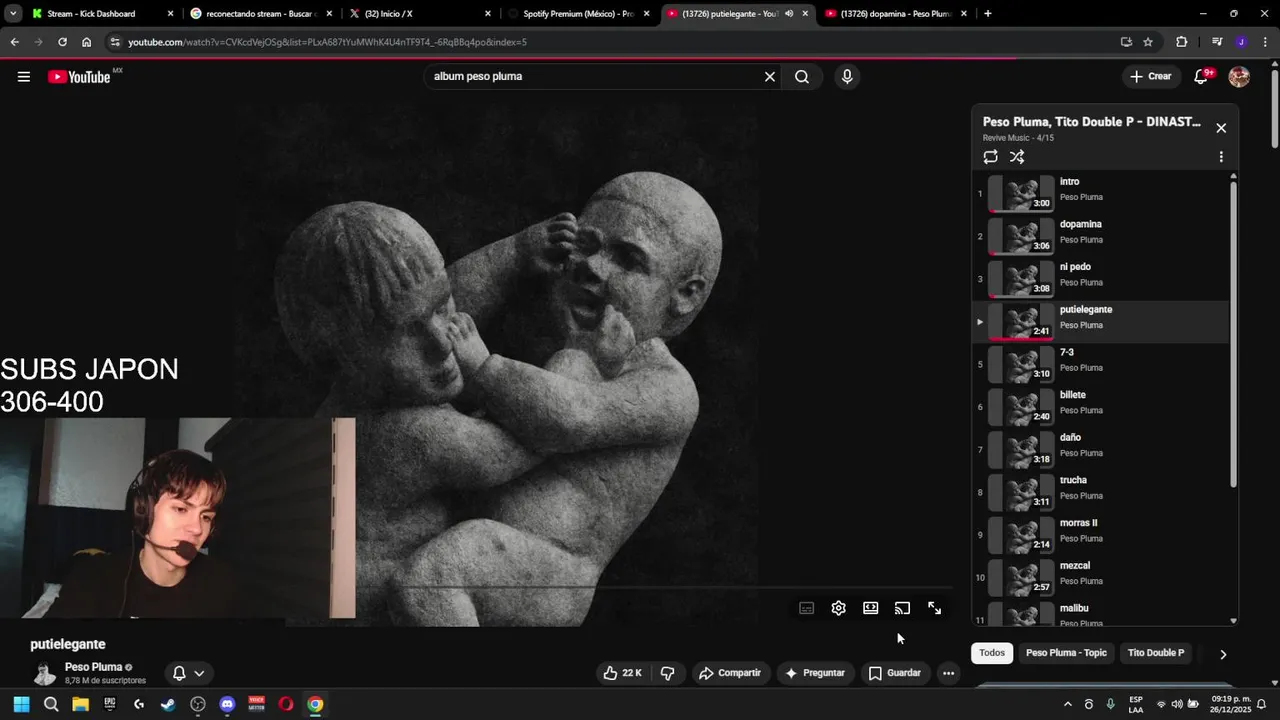Toggle subtitles on the player
Image resolution: width=1280 pixels, height=720 pixels.
pos(807,608)
